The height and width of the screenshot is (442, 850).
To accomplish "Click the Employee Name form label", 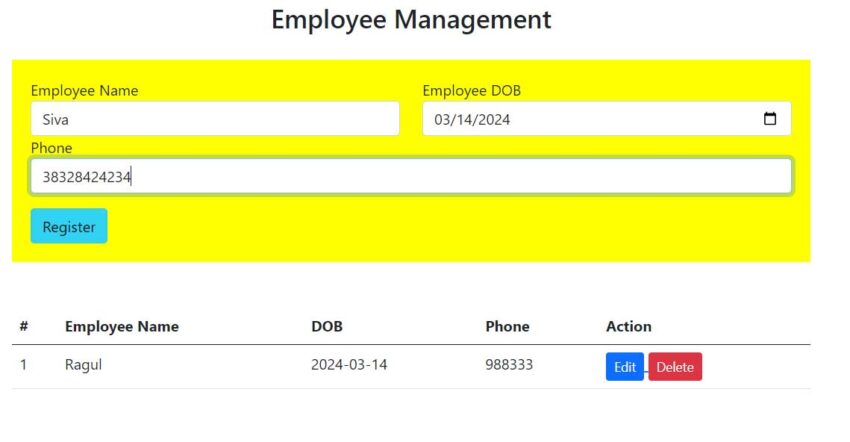I will point(85,90).
